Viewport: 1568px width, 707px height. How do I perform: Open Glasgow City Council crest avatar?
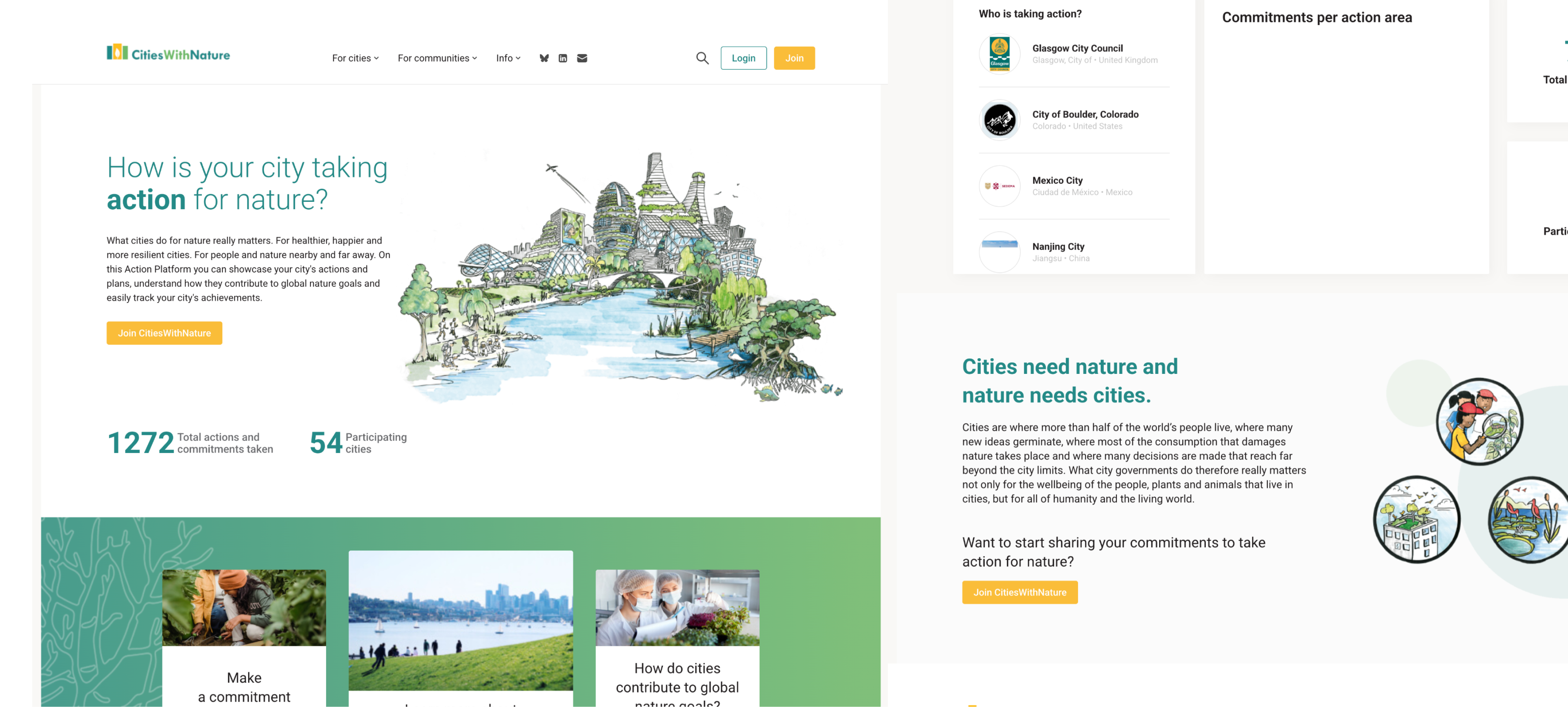pyautogui.click(x=1000, y=54)
